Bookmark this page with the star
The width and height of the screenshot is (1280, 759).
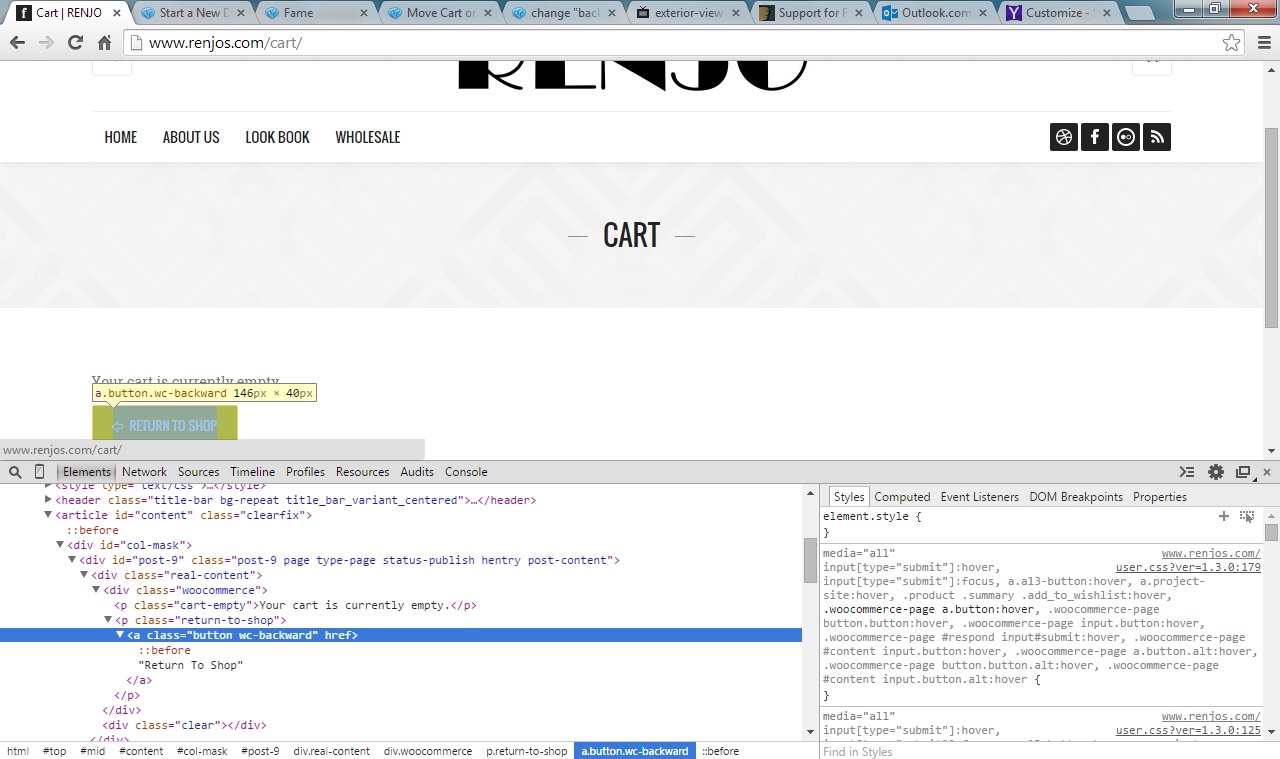1231,43
